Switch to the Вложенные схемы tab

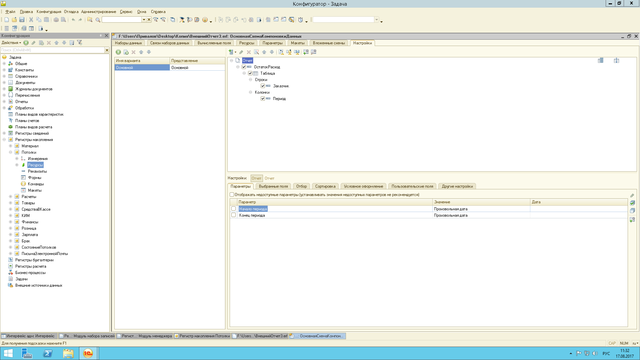tap(329, 43)
